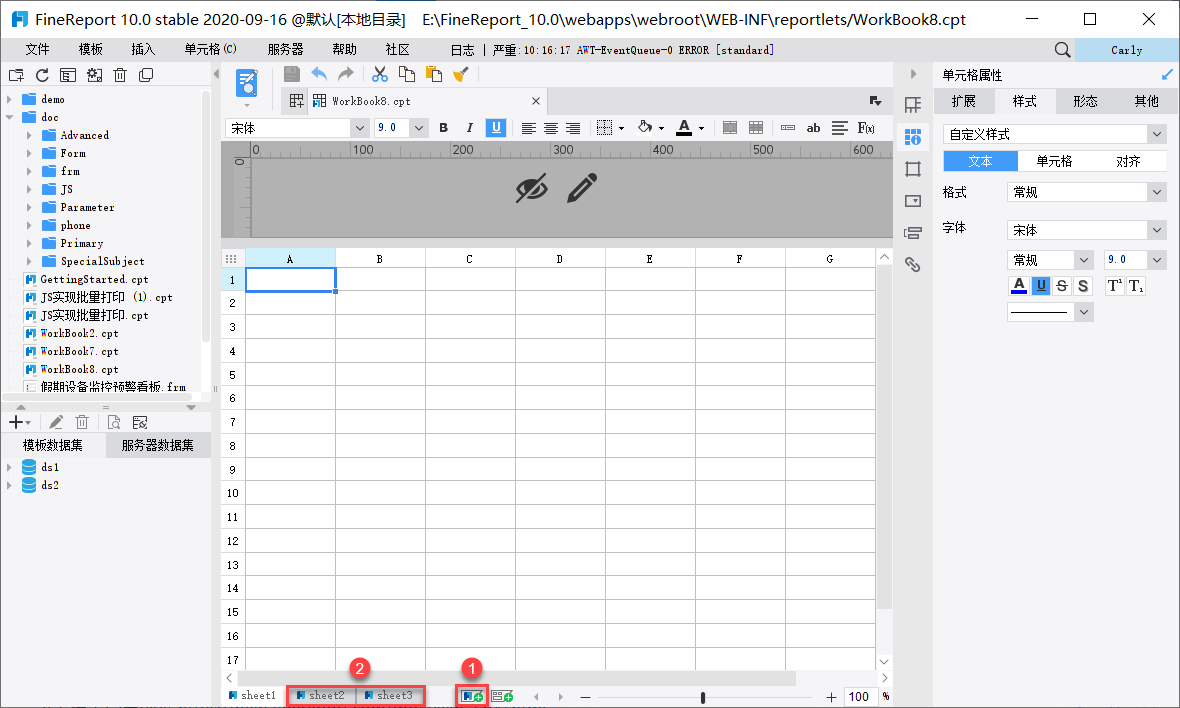Switch to 服务器数据集 tab

pyautogui.click(x=158, y=445)
